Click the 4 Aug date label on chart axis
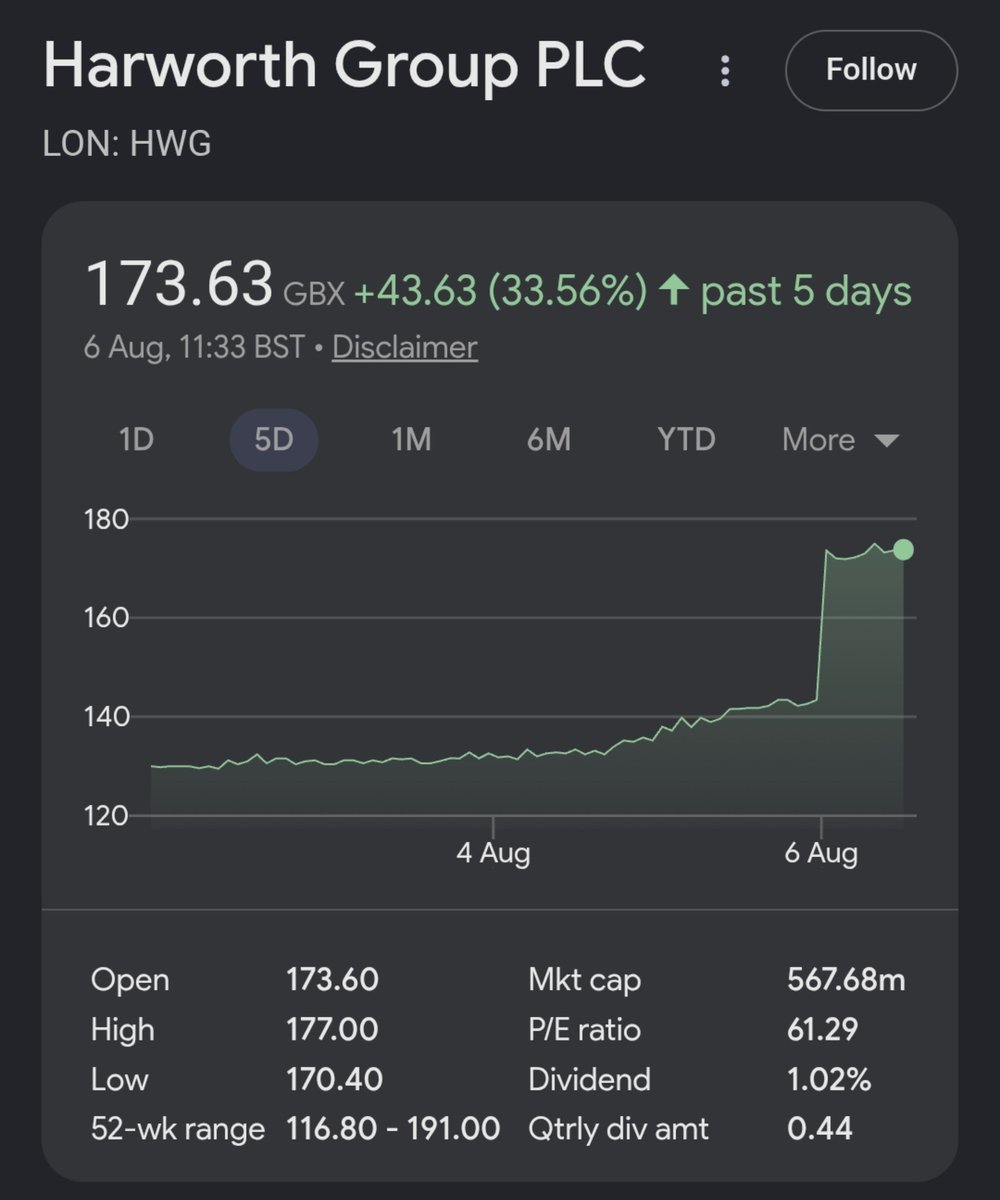This screenshot has height=1200, width=1000. (493, 853)
